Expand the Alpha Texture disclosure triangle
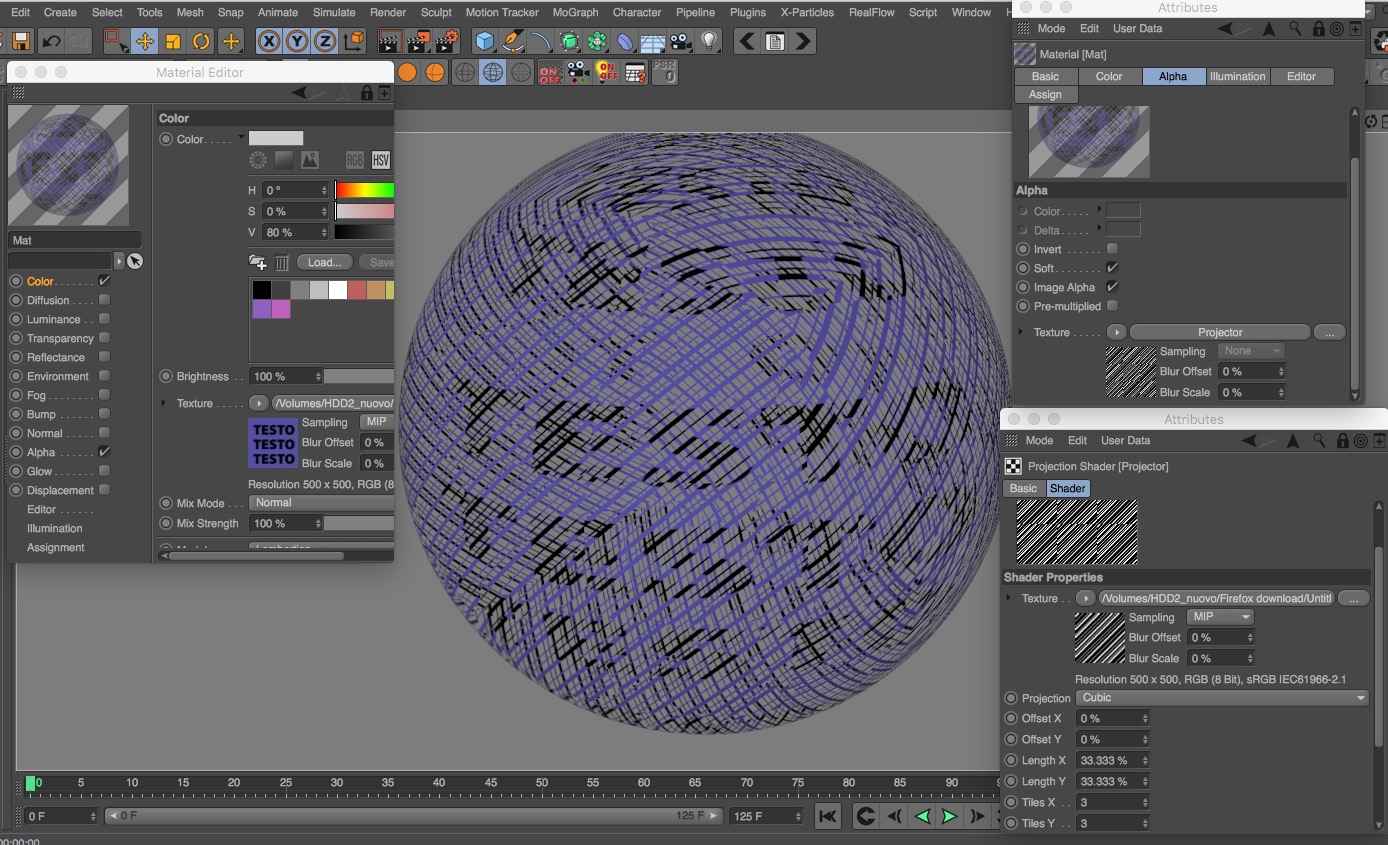 pyautogui.click(x=1021, y=332)
